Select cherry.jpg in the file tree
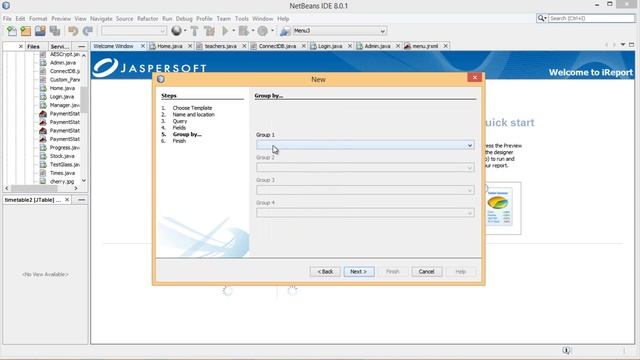This screenshot has width=640, height=360. 62,181
